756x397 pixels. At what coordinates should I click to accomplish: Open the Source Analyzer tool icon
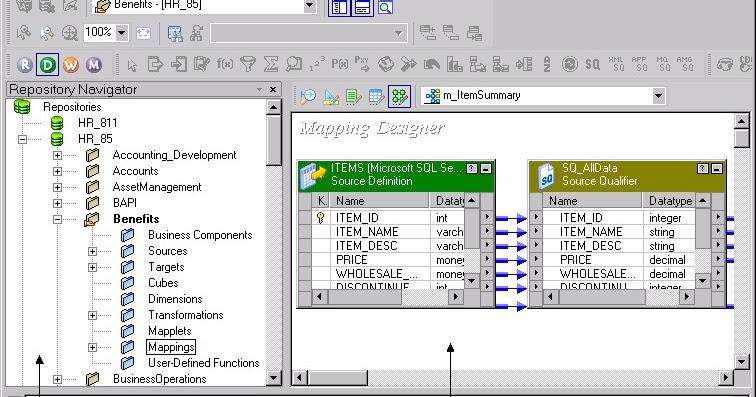point(308,96)
